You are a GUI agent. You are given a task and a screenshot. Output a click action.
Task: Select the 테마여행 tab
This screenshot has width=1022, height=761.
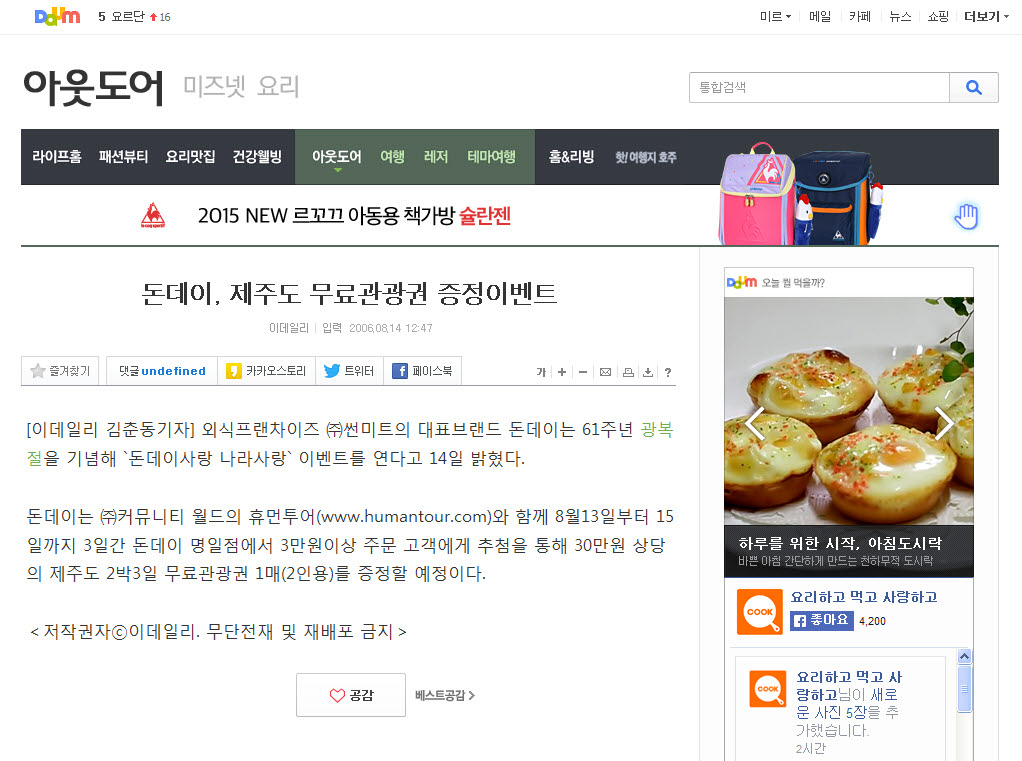[x=491, y=156]
